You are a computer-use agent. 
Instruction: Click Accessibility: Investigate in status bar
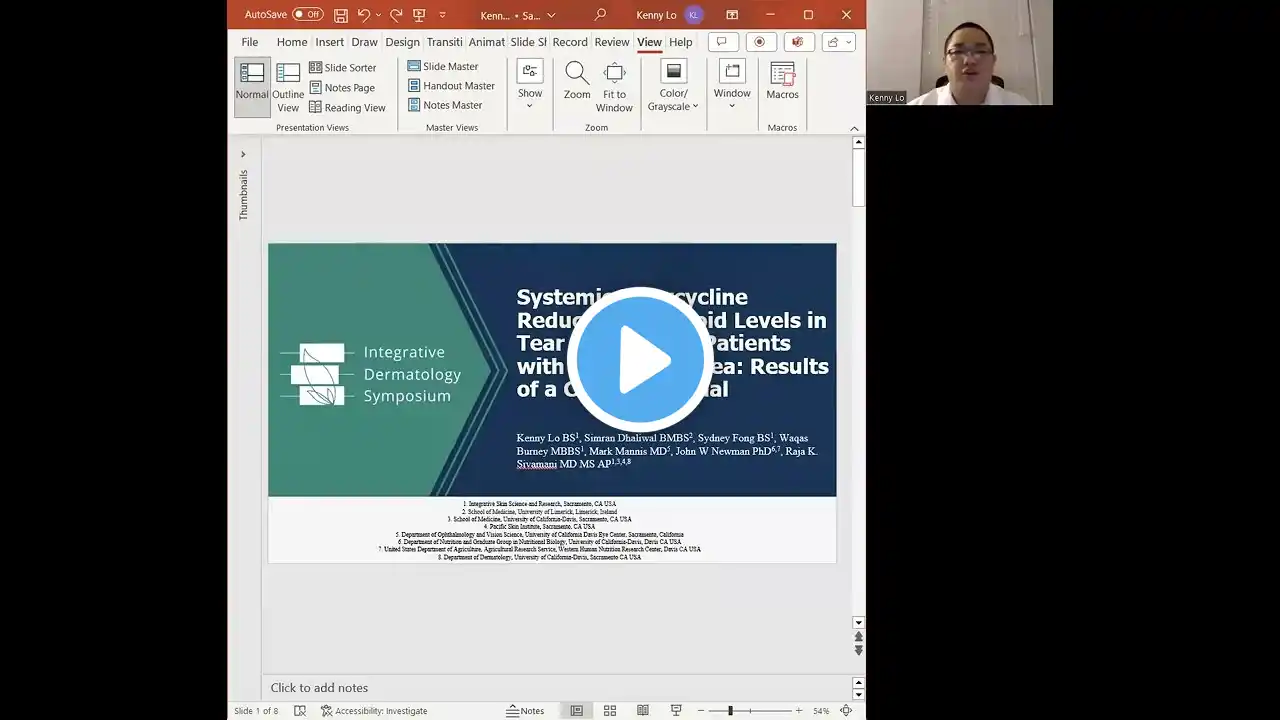tap(374, 711)
